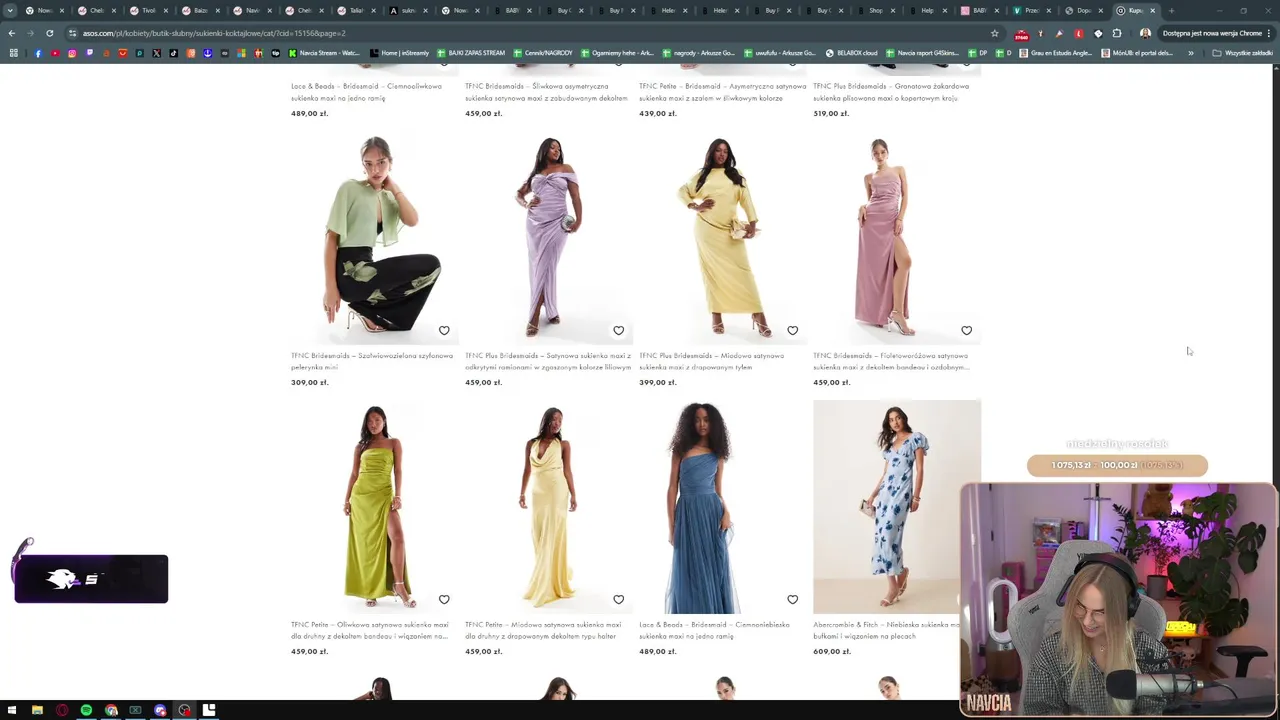
Task: Click the 399,00 zł price
Action: [658, 382]
